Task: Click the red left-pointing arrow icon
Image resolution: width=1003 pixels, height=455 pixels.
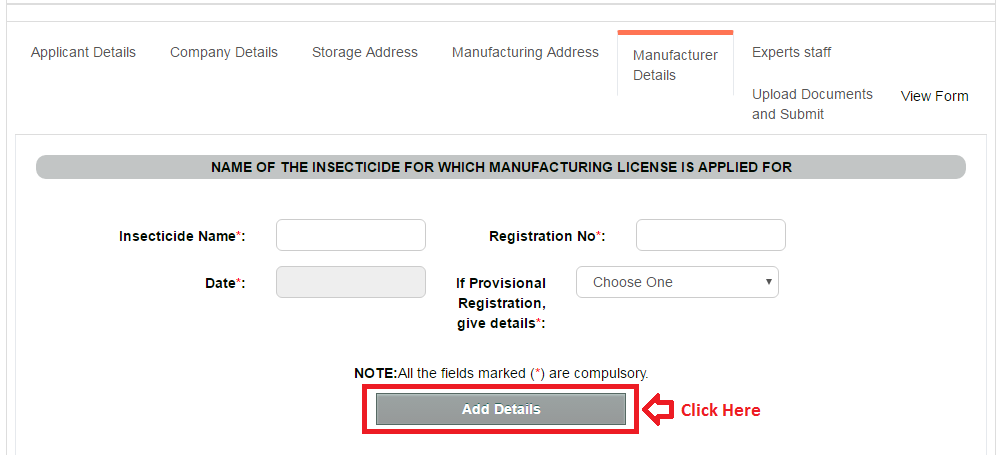Action: [656, 410]
